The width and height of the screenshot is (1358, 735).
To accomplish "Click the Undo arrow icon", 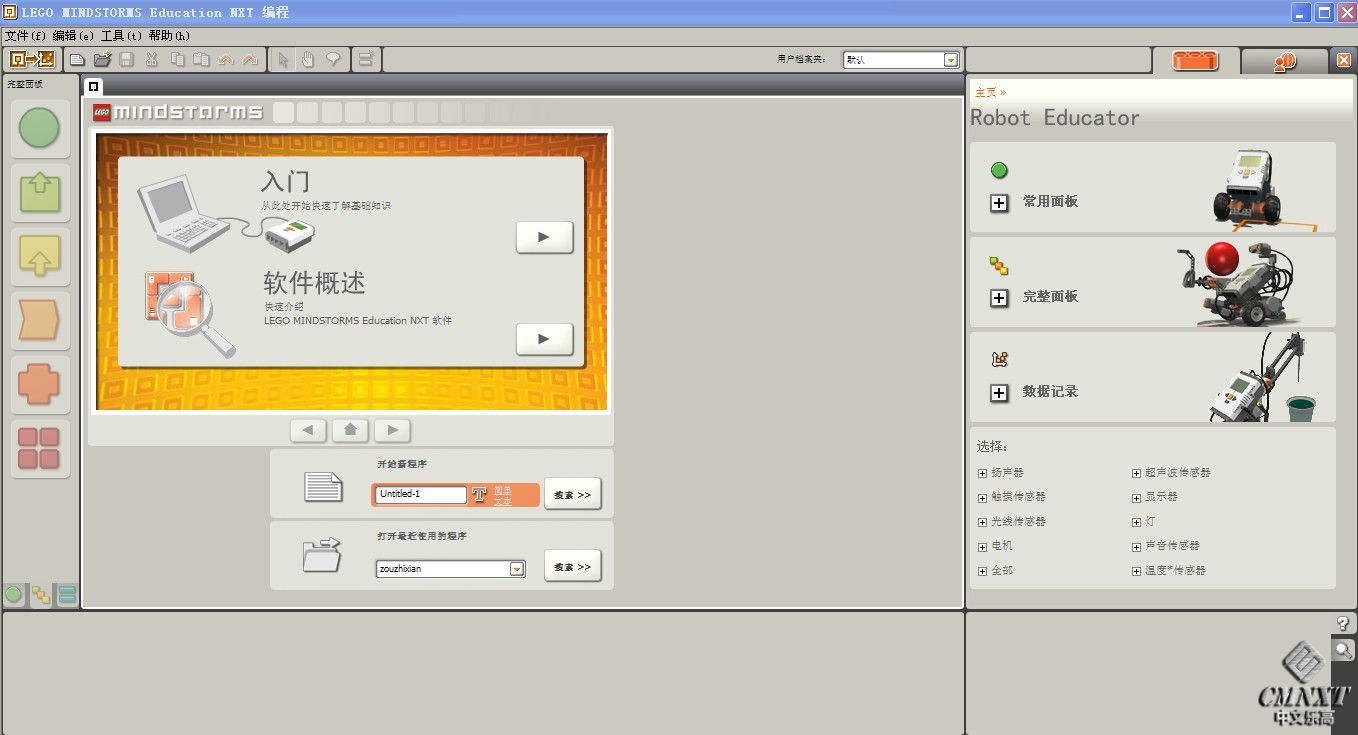I will click(x=226, y=60).
